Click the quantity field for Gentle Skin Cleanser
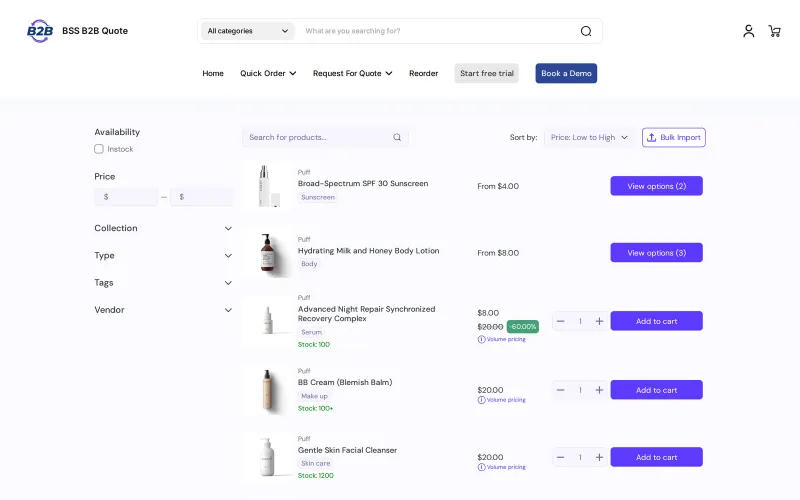800x500 pixels. 580,458
